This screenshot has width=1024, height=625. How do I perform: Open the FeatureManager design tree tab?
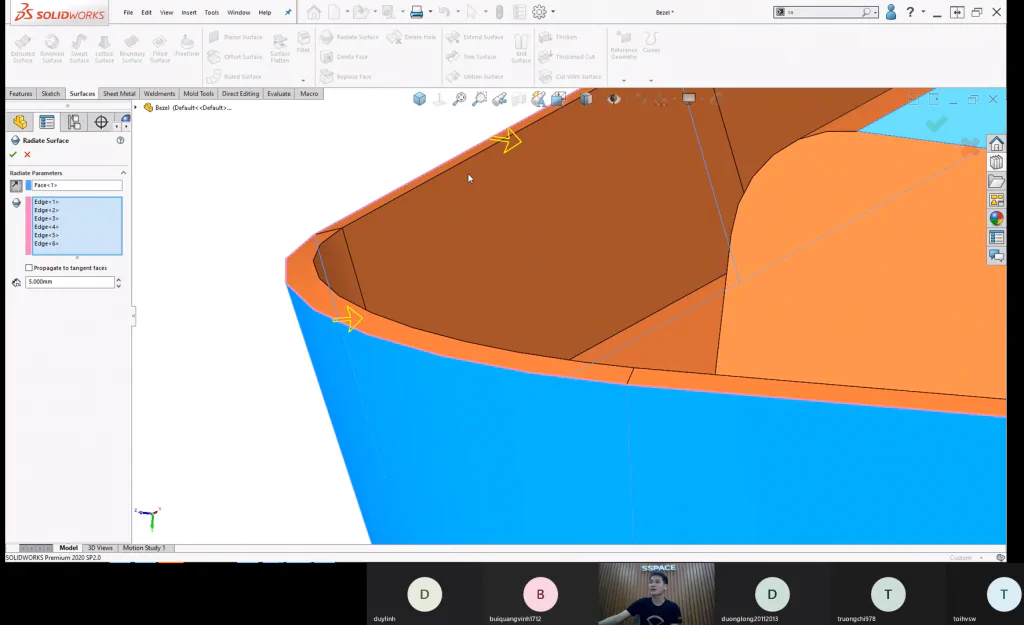(20, 122)
